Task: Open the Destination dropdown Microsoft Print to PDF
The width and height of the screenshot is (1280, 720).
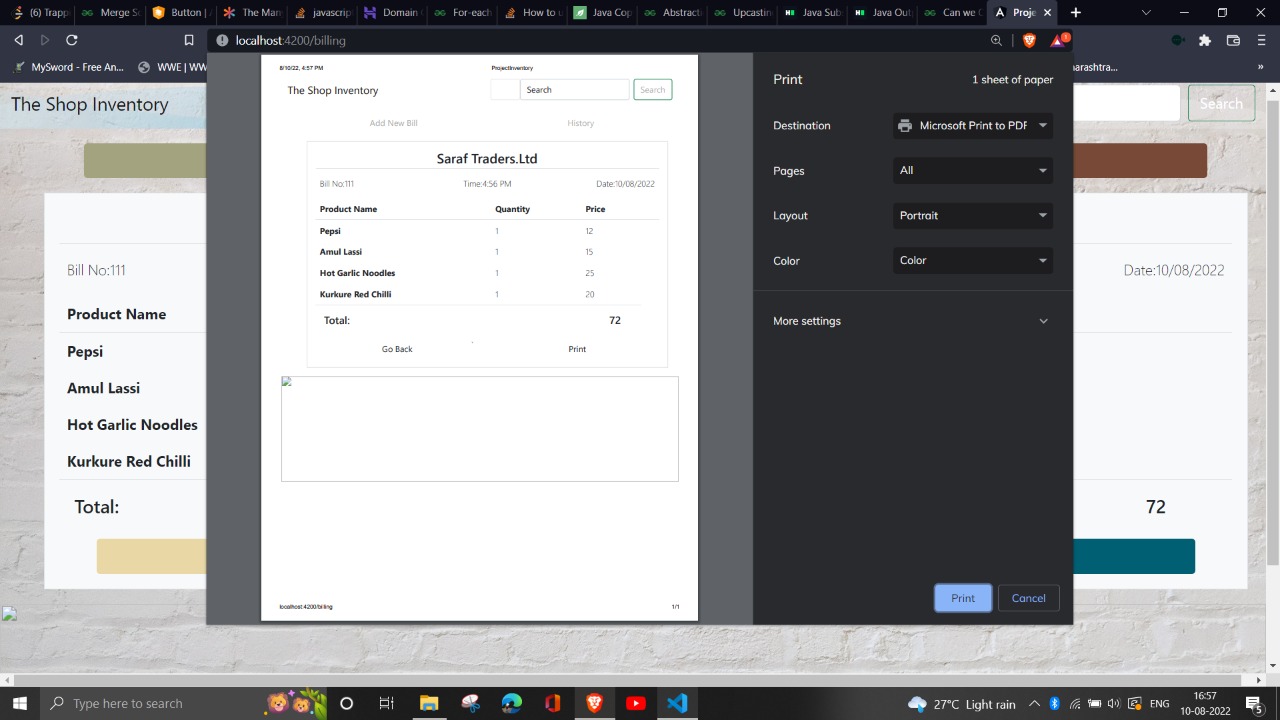Action: tap(973, 125)
